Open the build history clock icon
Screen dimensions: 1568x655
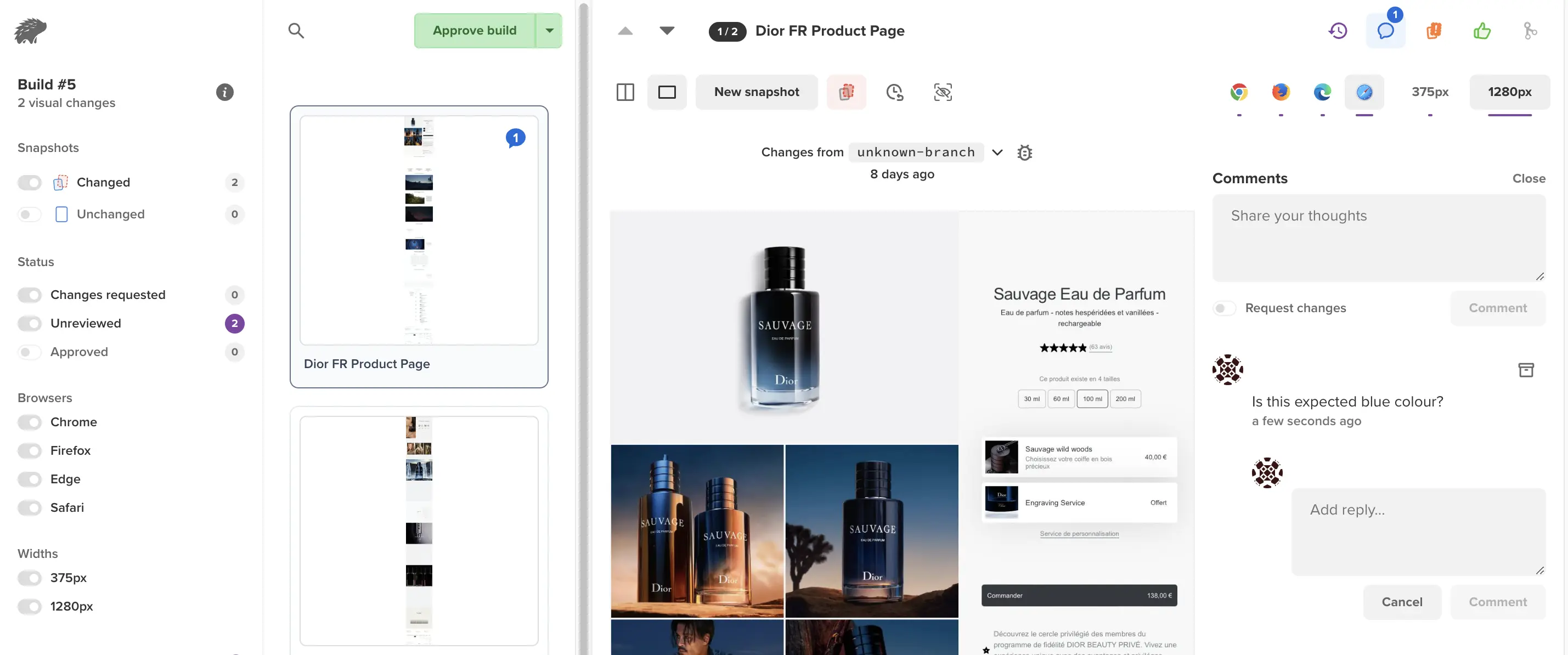(x=1338, y=30)
